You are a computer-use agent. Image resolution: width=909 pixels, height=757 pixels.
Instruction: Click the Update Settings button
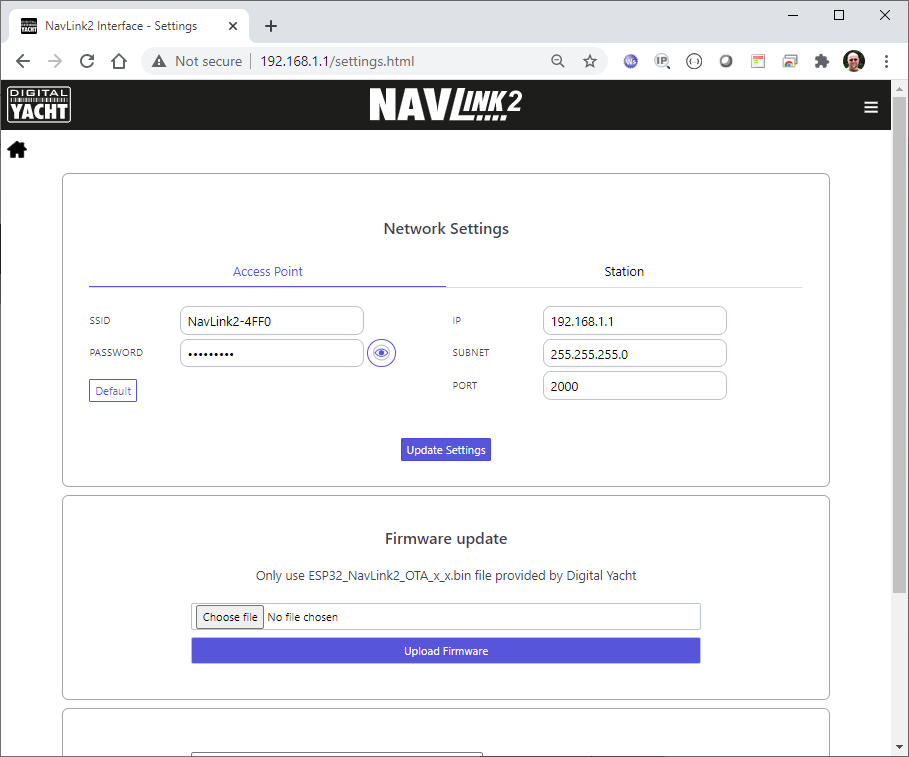tap(446, 450)
